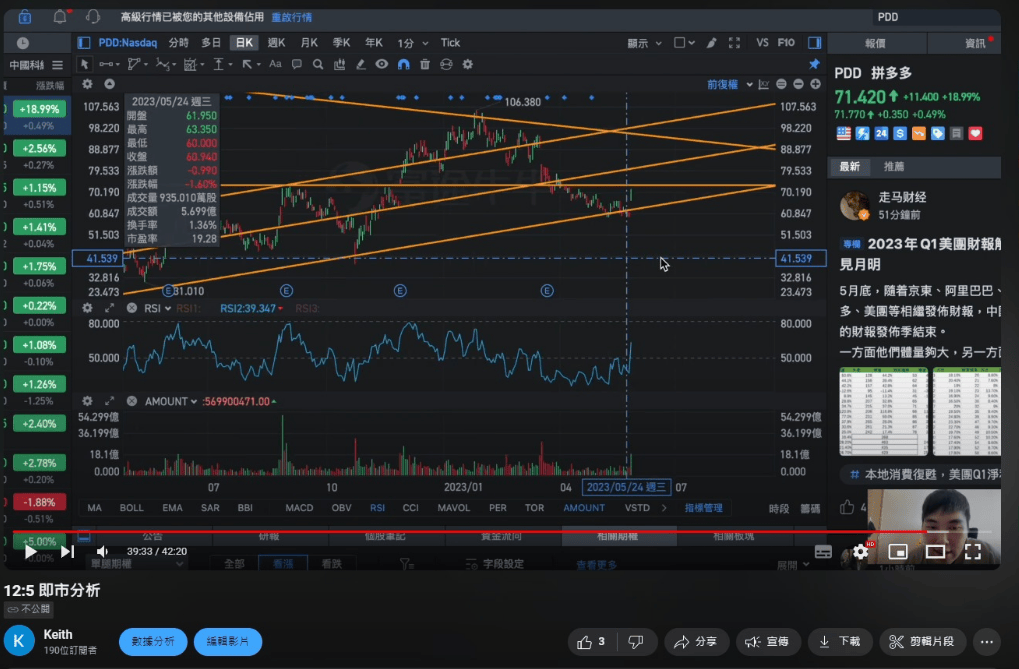This screenshot has height=669, width=1019.
Task: Seek on the red video progress bar
Action: [502, 532]
